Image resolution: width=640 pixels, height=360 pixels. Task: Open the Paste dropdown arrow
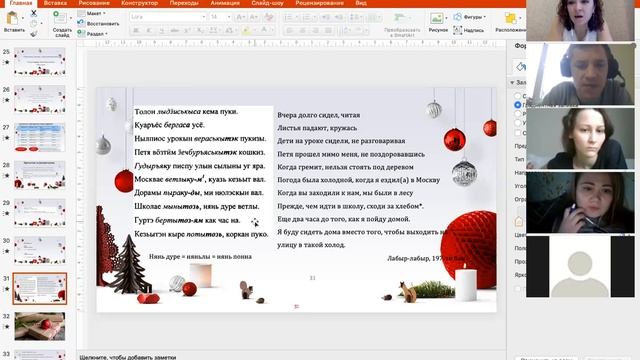(22, 18)
